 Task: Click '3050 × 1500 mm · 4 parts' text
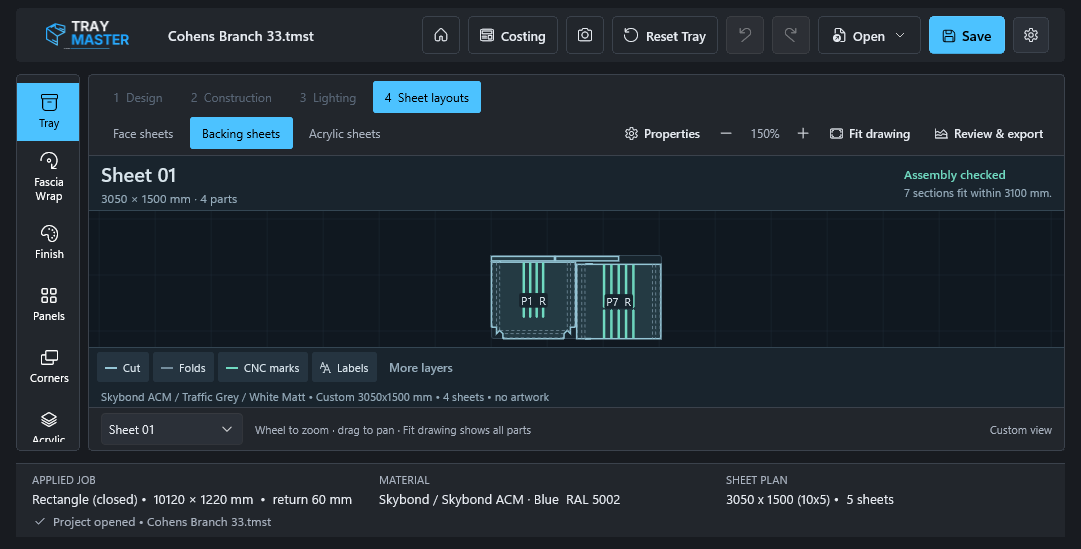click(x=169, y=199)
